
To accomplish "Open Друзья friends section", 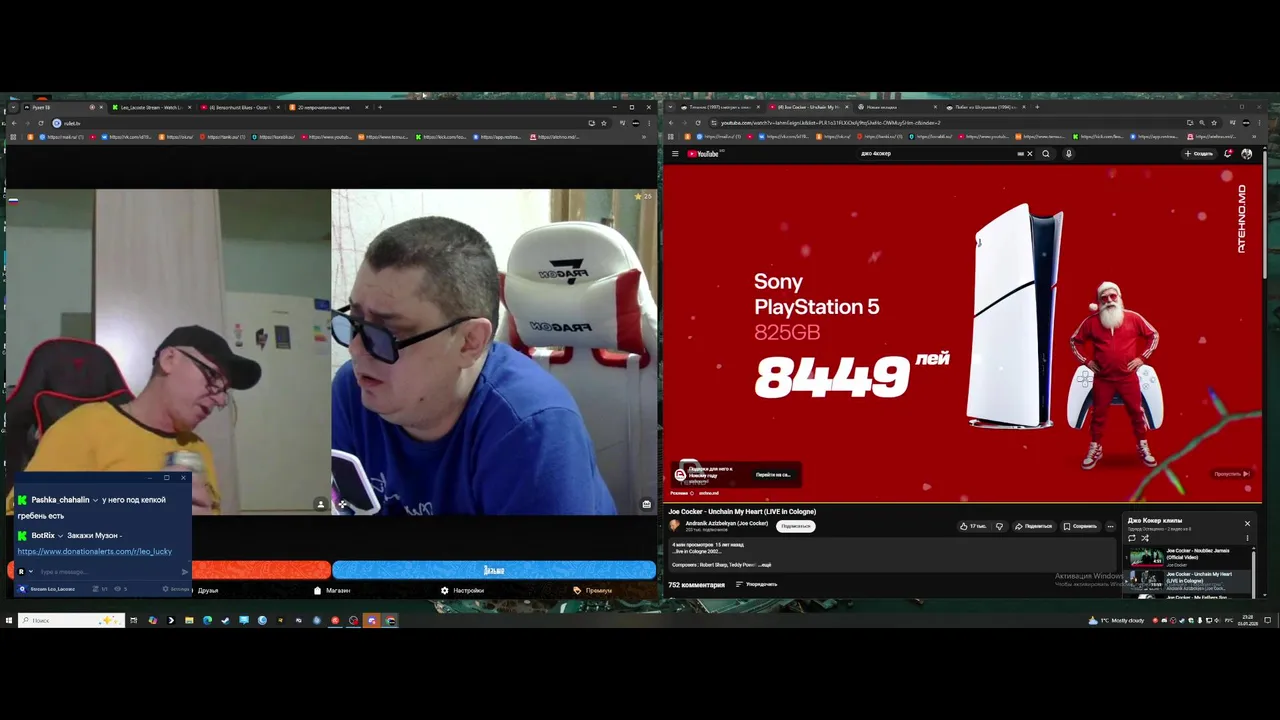I will click(208, 590).
